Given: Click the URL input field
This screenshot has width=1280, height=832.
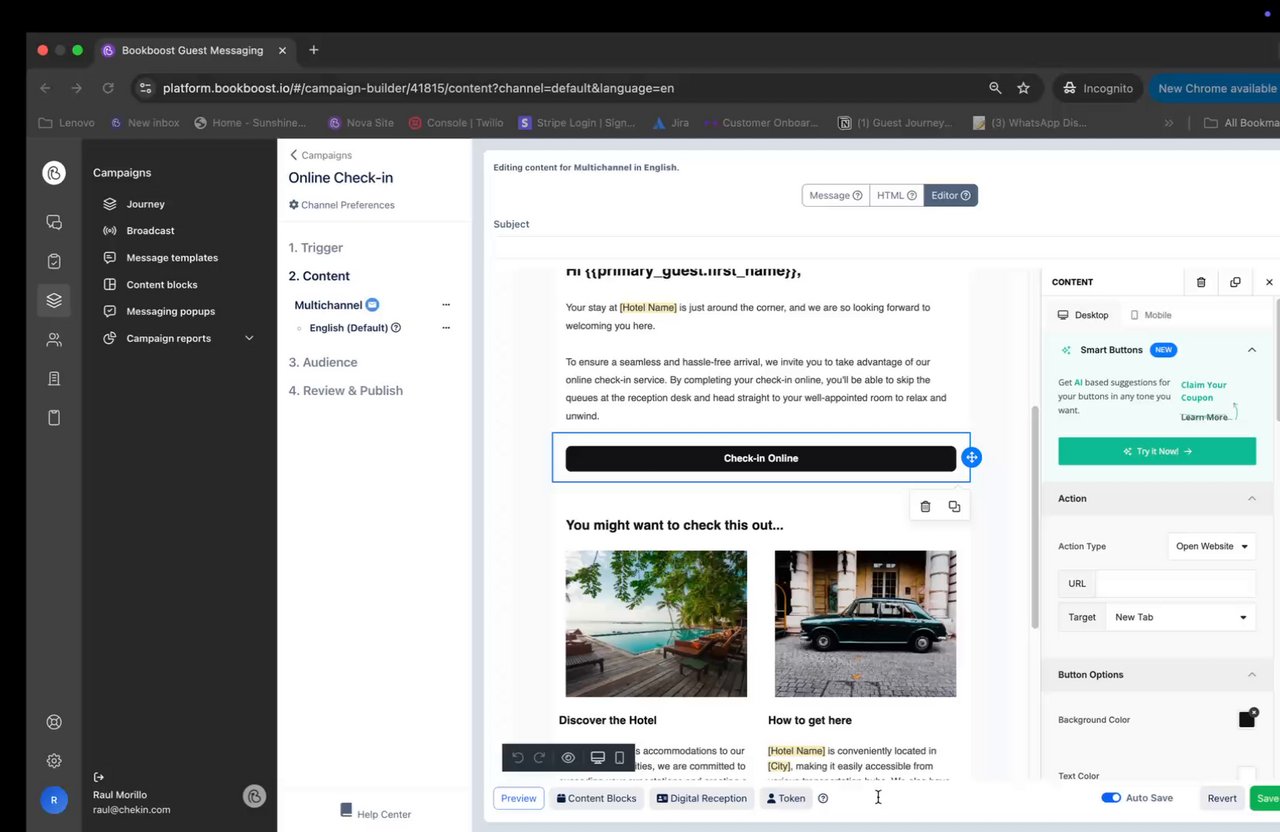Looking at the screenshot, I should point(1175,584).
